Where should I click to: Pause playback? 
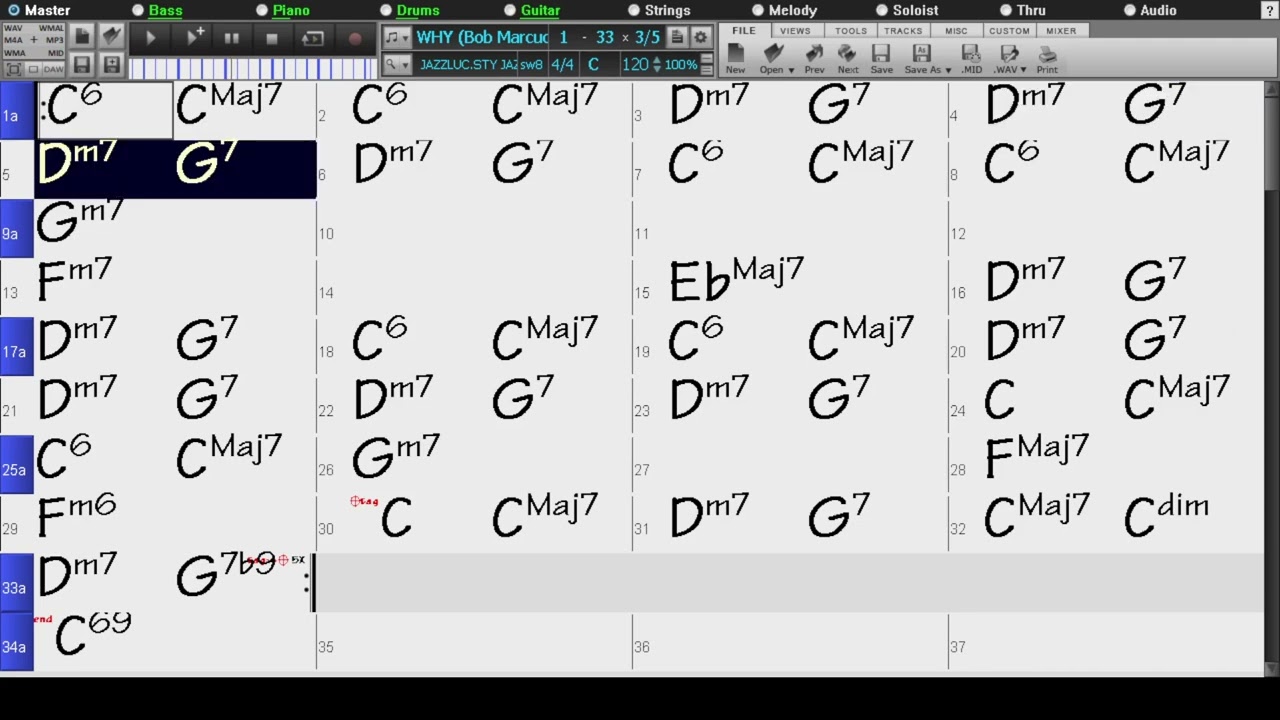tap(232, 38)
